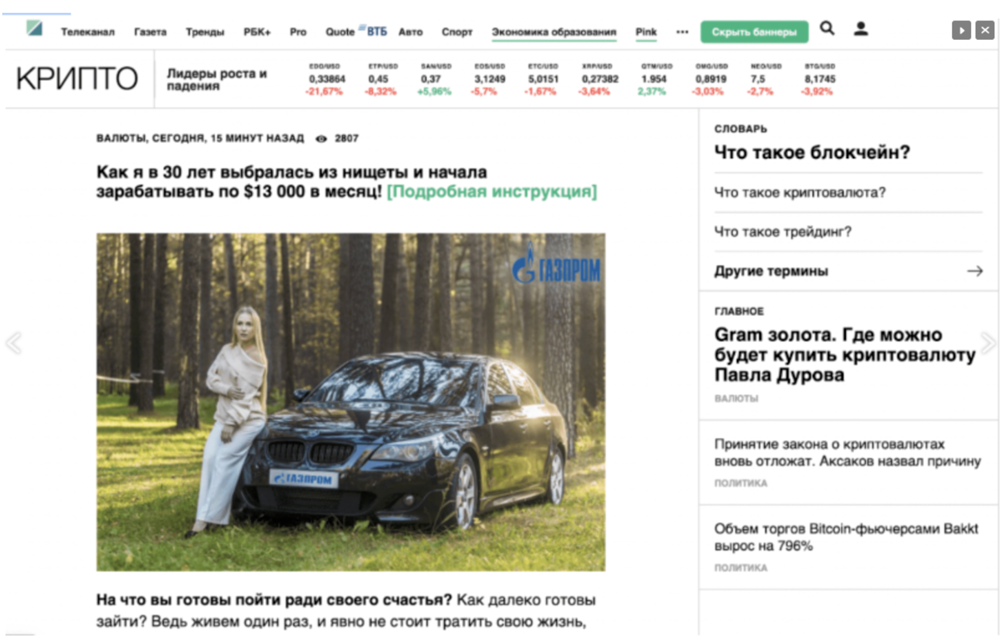1000x644 pixels.
Task: Click the views eye icon near 2807
Action: (x=321, y=139)
